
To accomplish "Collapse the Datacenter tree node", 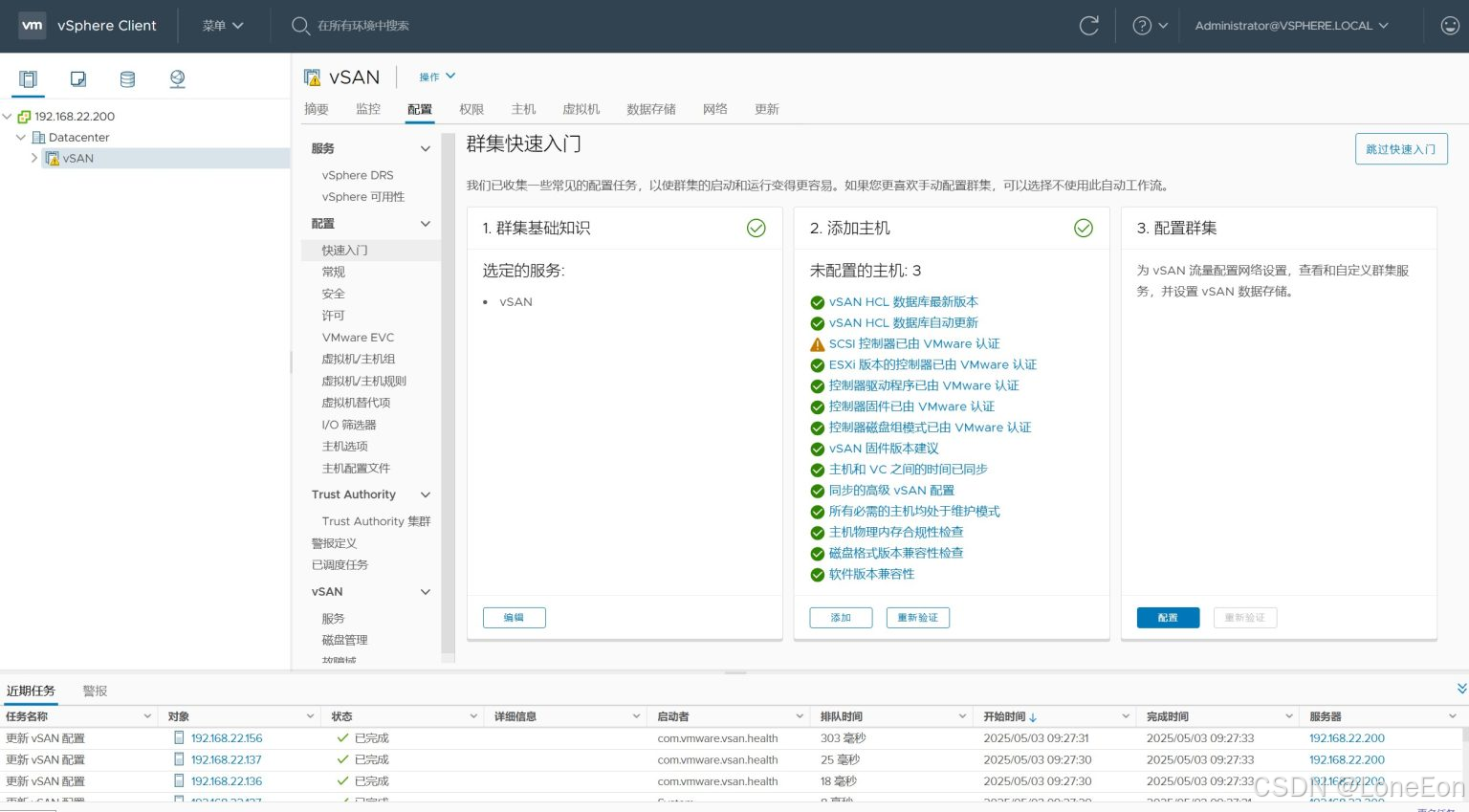I will tap(21, 137).
